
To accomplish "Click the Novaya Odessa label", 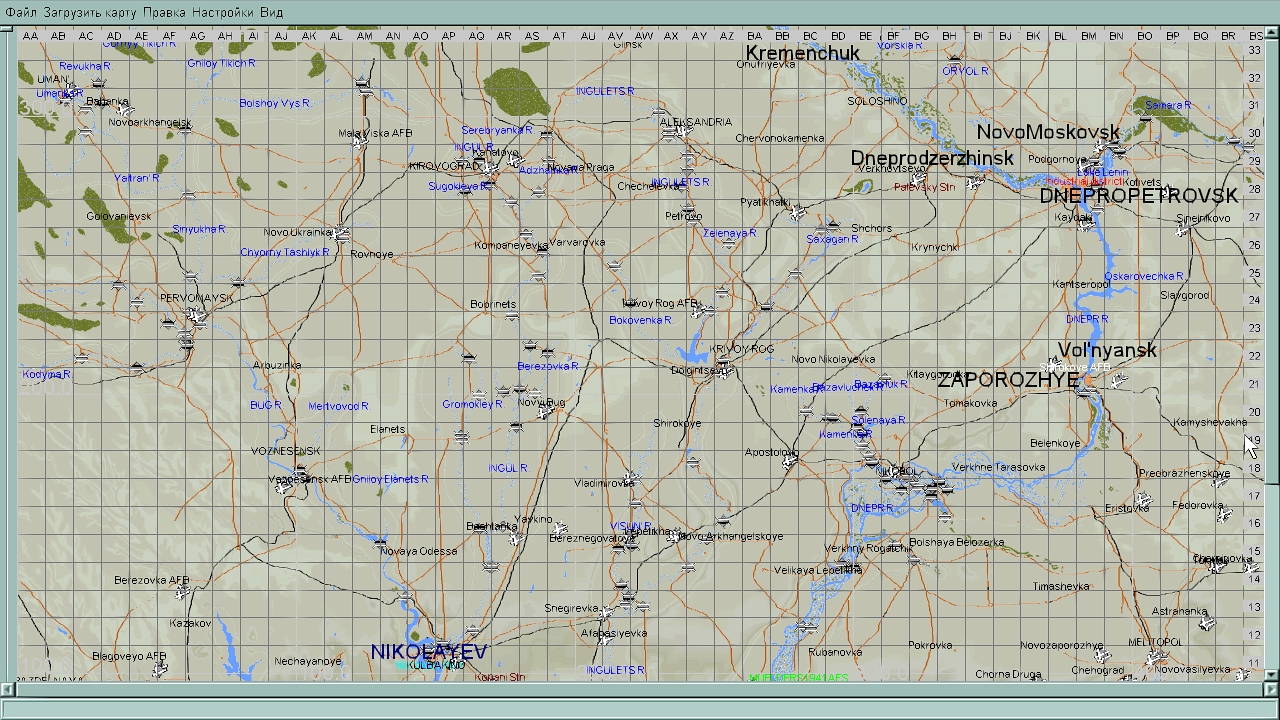I will [x=418, y=551].
